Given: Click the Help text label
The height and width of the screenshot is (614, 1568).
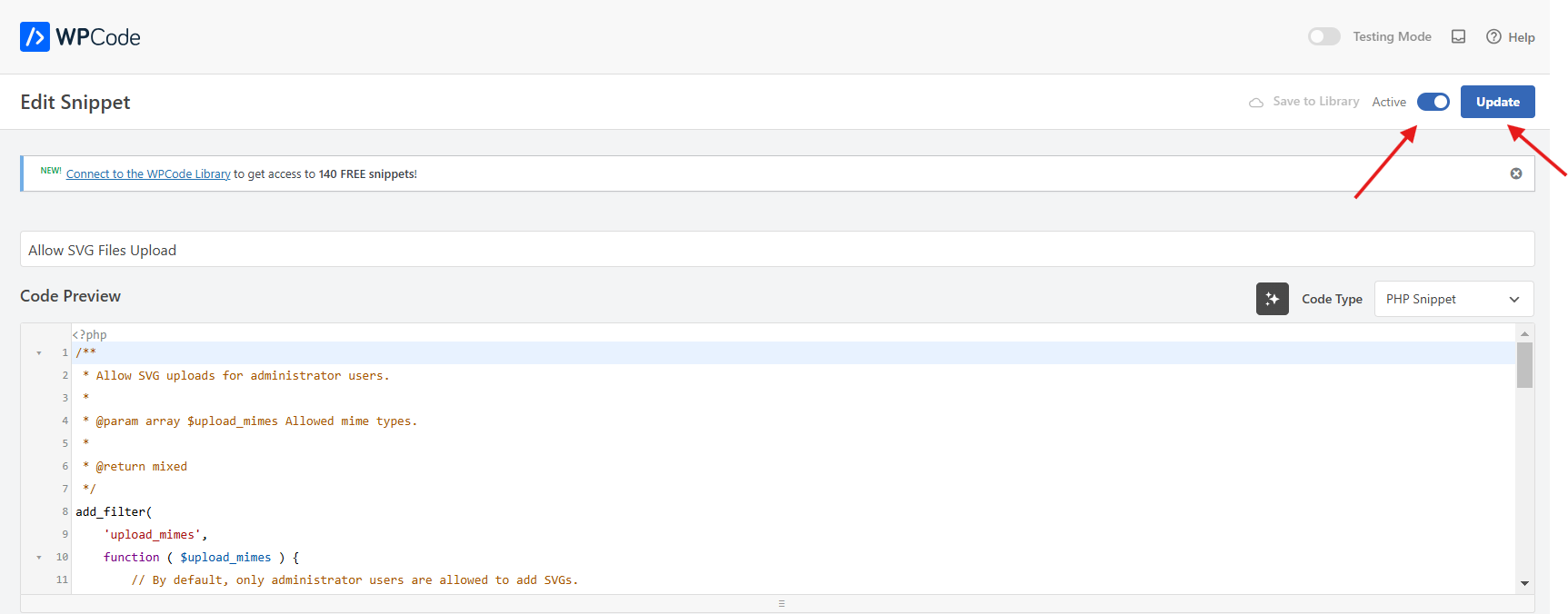Looking at the screenshot, I should tap(1521, 37).
